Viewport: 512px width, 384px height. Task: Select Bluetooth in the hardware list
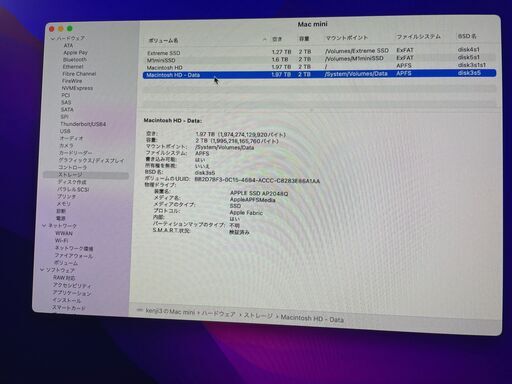[75, 60]
